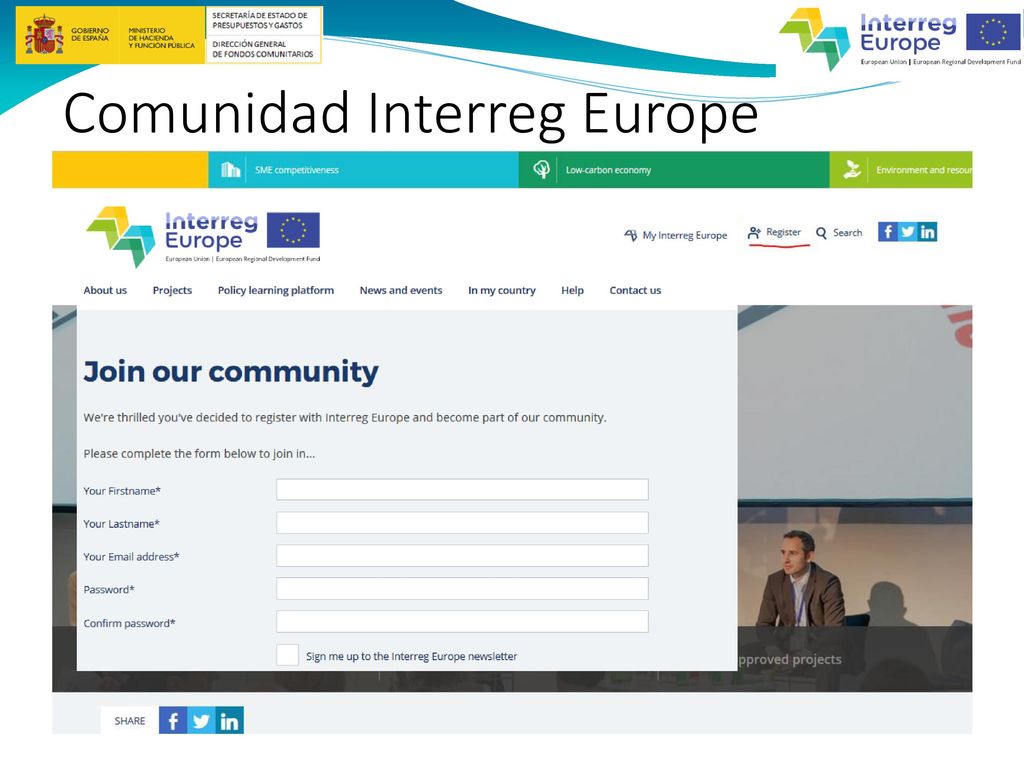Click the My Interreg Europe icon
Image resolution: width=1024 pixels, height=768 pixels.
(630, 235)
